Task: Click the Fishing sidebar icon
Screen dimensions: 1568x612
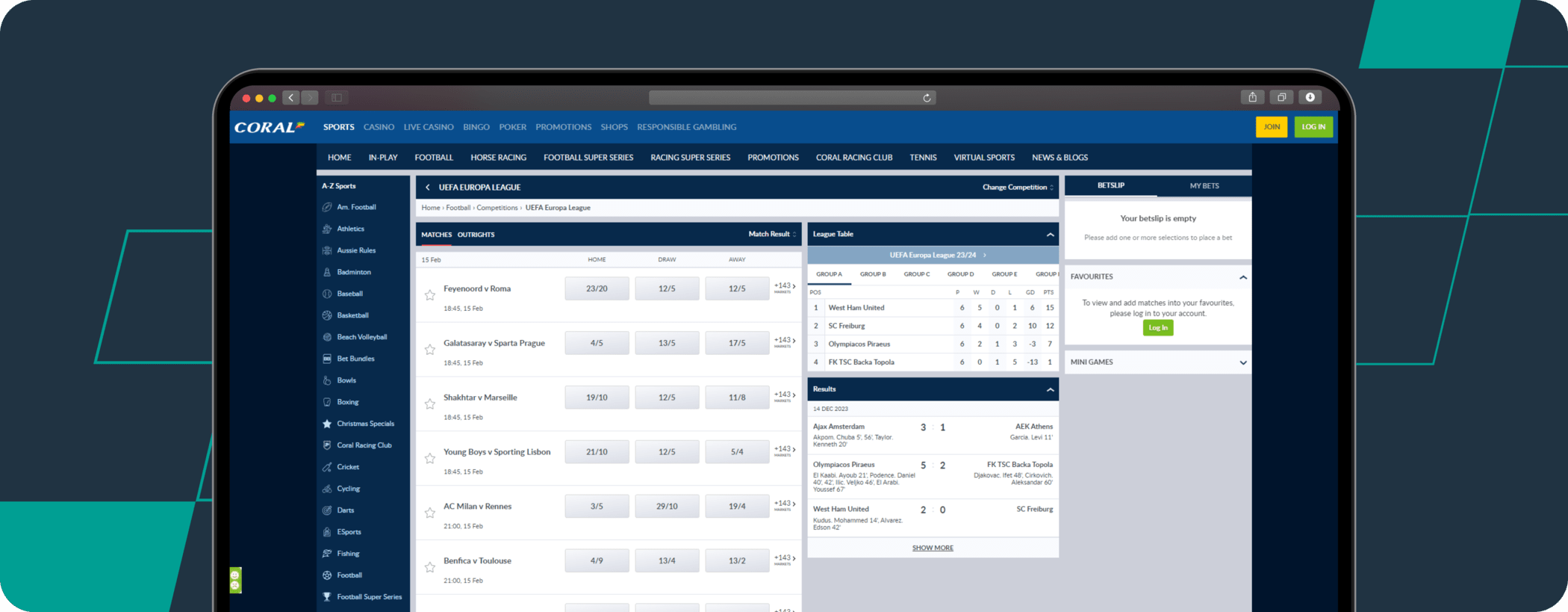Action: [x=327, y=554]
